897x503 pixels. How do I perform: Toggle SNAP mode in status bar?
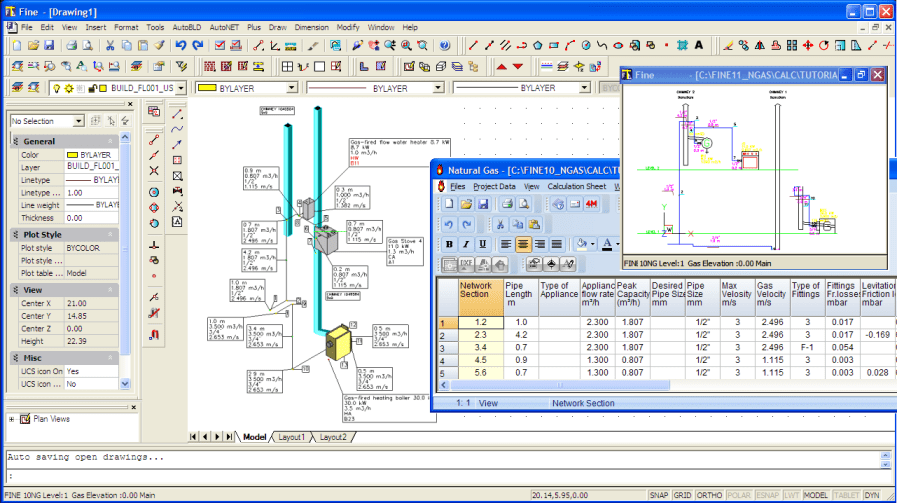(658, 495)
